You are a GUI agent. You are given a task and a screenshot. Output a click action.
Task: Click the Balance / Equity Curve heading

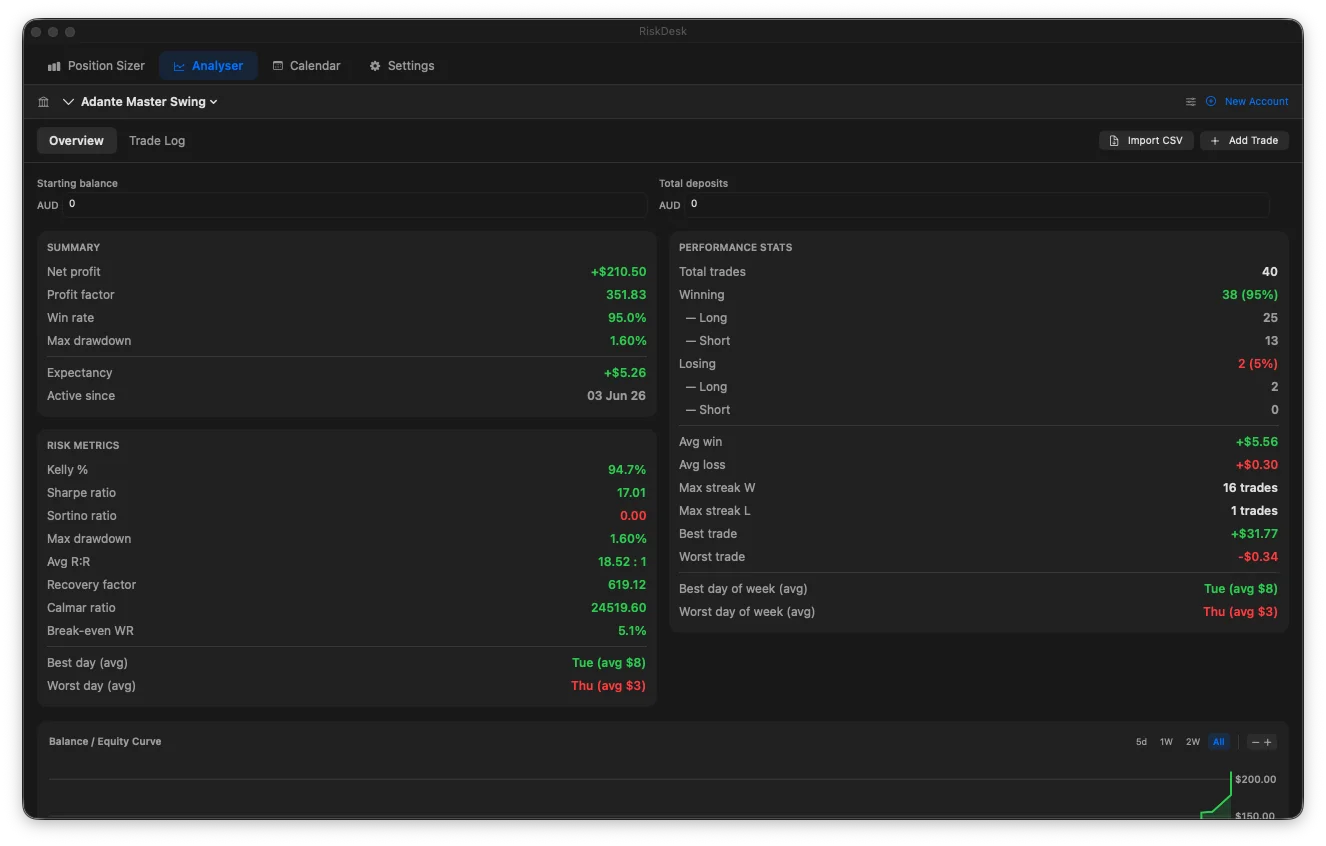105,742
